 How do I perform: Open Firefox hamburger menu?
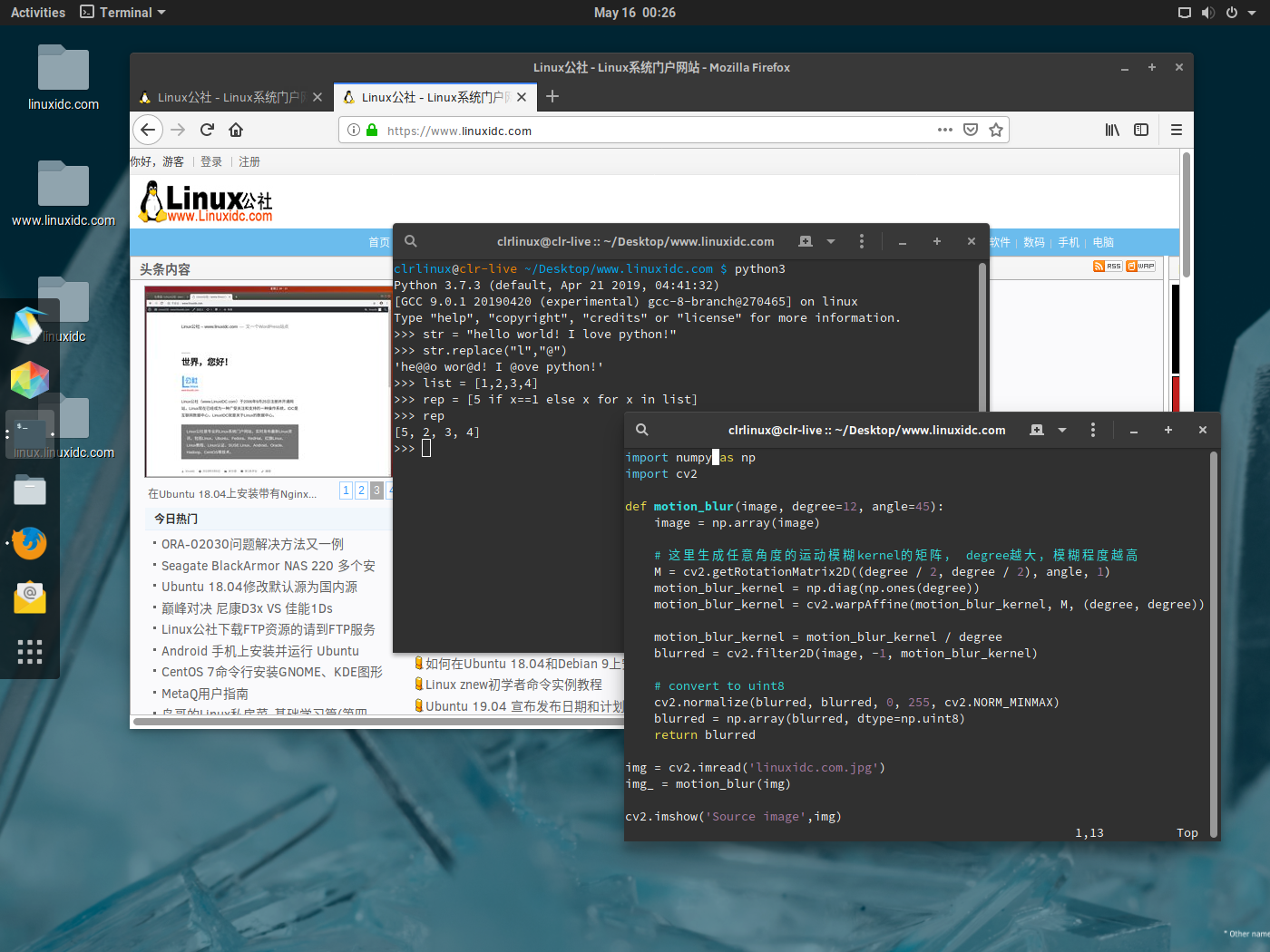1177,130
